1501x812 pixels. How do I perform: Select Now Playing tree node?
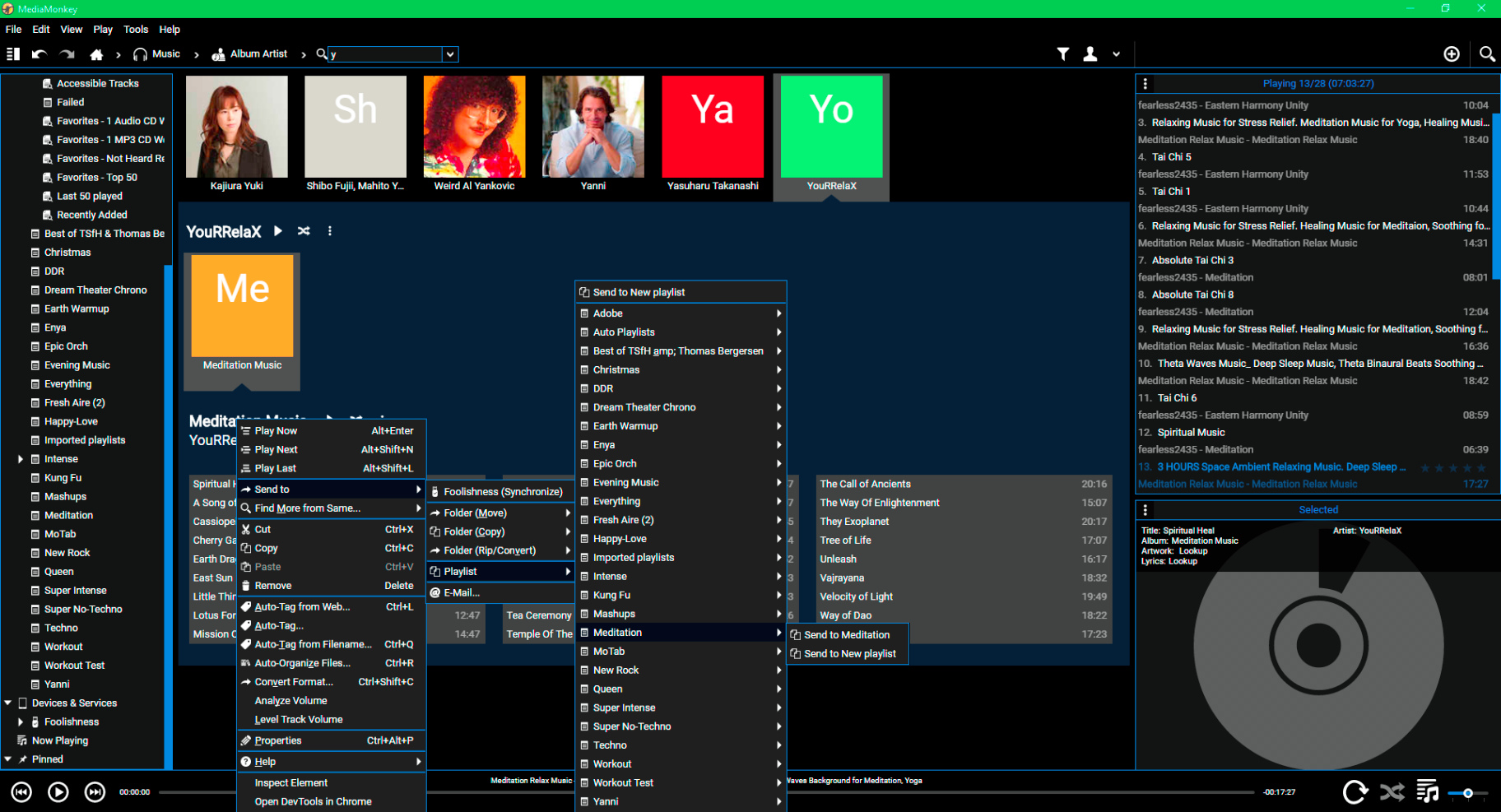tap(59, 741)
